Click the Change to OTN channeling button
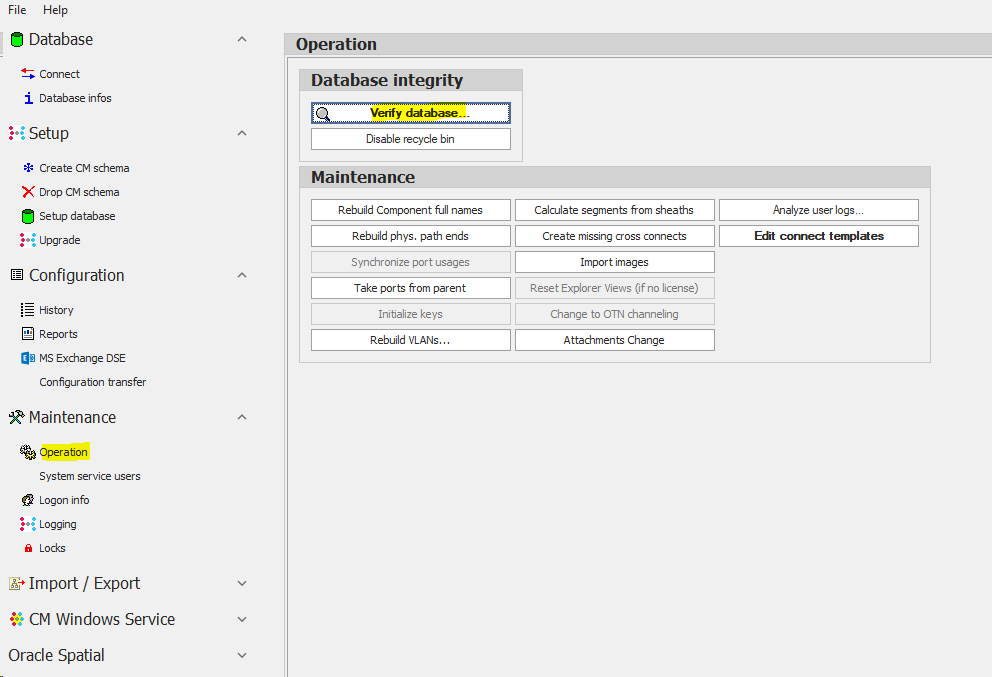This screenshot has width=992, height=677. [614, 314]
